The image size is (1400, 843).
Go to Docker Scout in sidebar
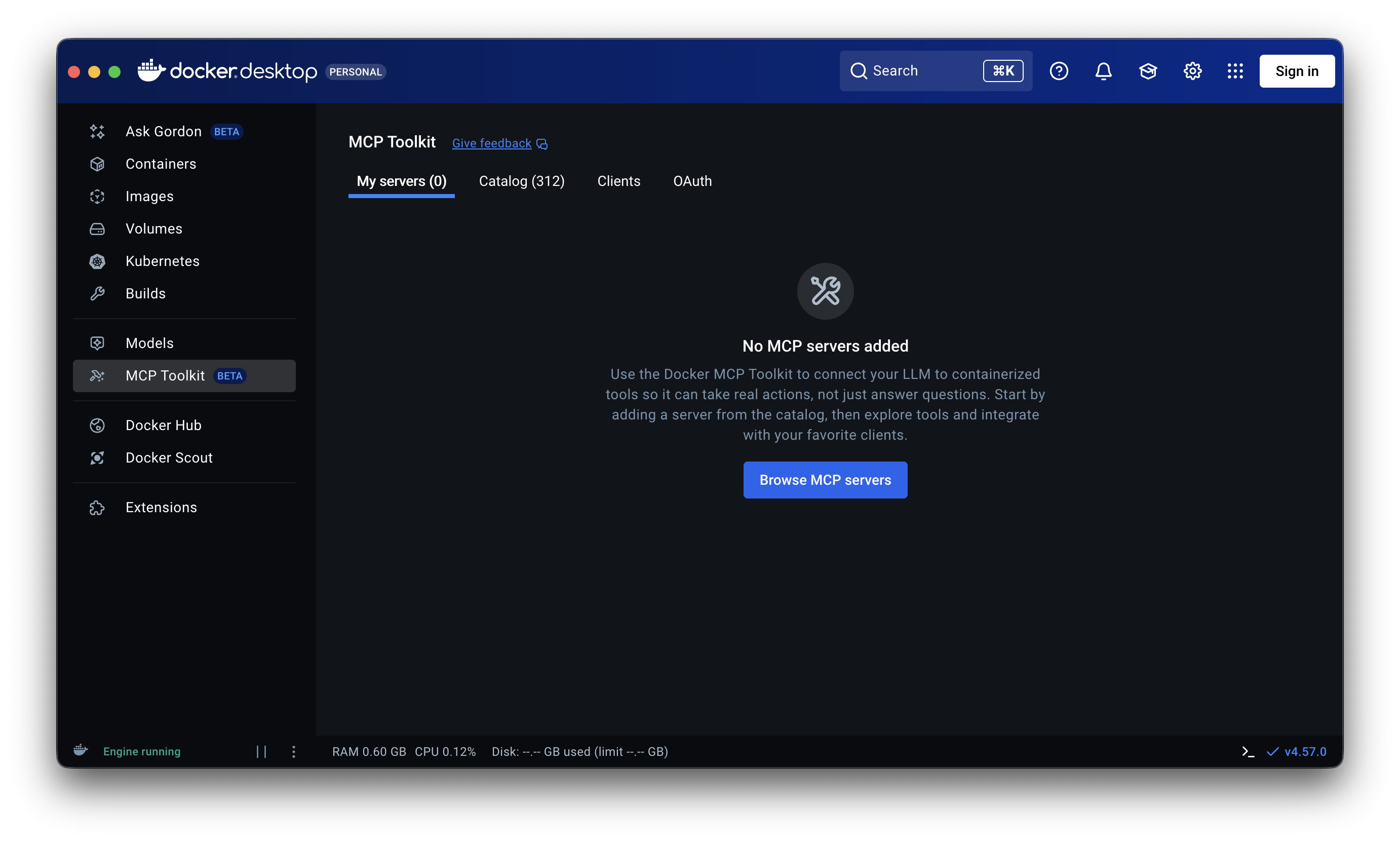169,458
